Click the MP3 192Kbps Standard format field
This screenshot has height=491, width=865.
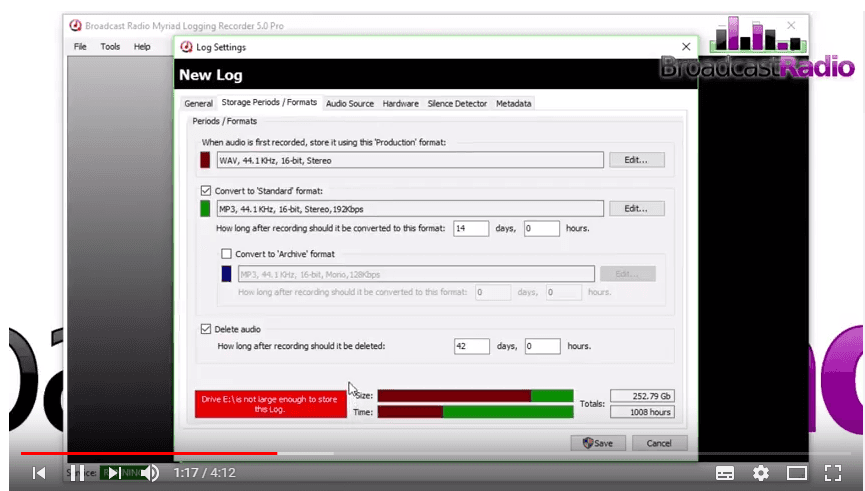[x=410, y=209]
